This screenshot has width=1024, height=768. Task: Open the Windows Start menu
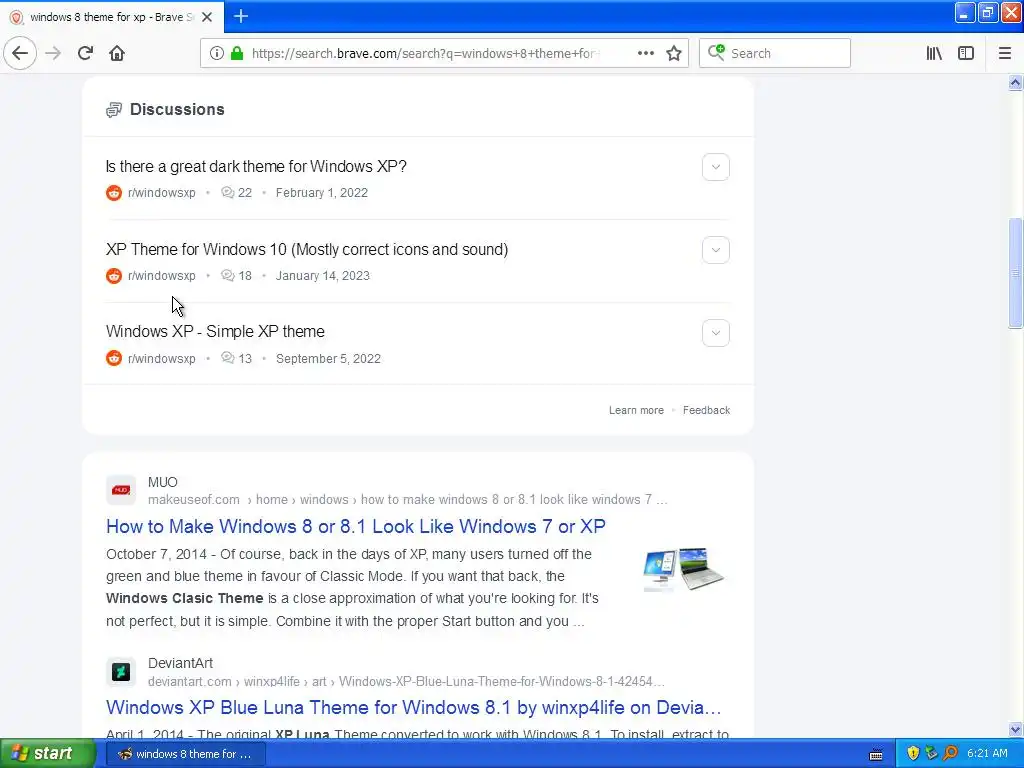click(47, 754)
